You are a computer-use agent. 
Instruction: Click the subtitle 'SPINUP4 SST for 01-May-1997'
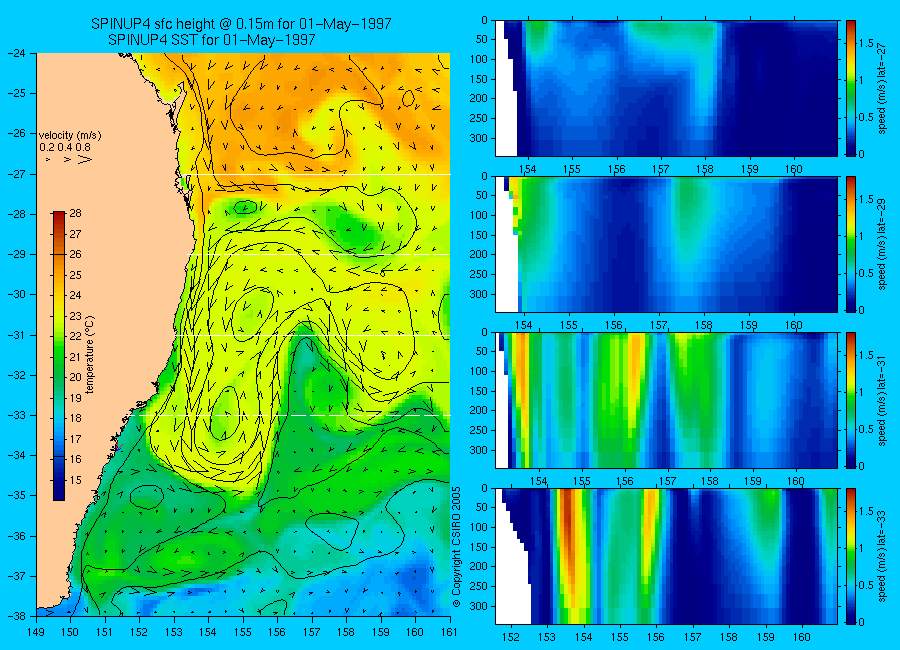(x=212, y=40)
